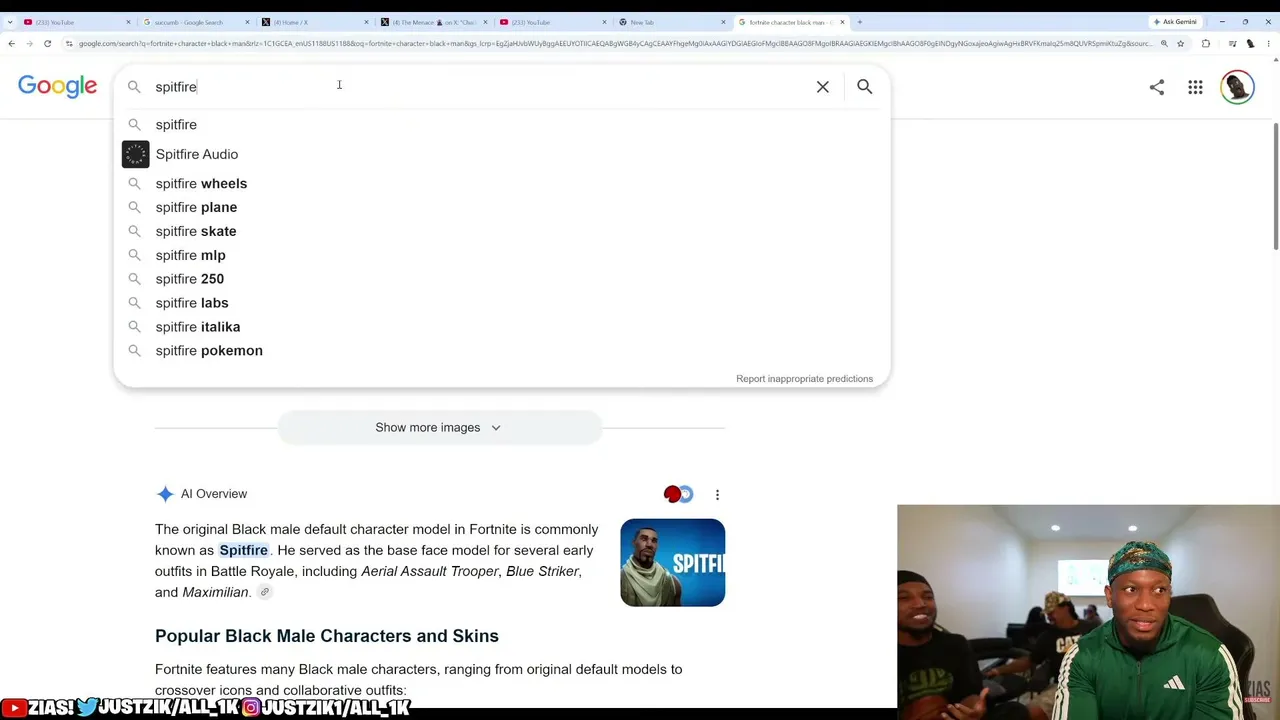View site information icon in address bar
Screen dimensions: 1280x720
click(69, 44)
